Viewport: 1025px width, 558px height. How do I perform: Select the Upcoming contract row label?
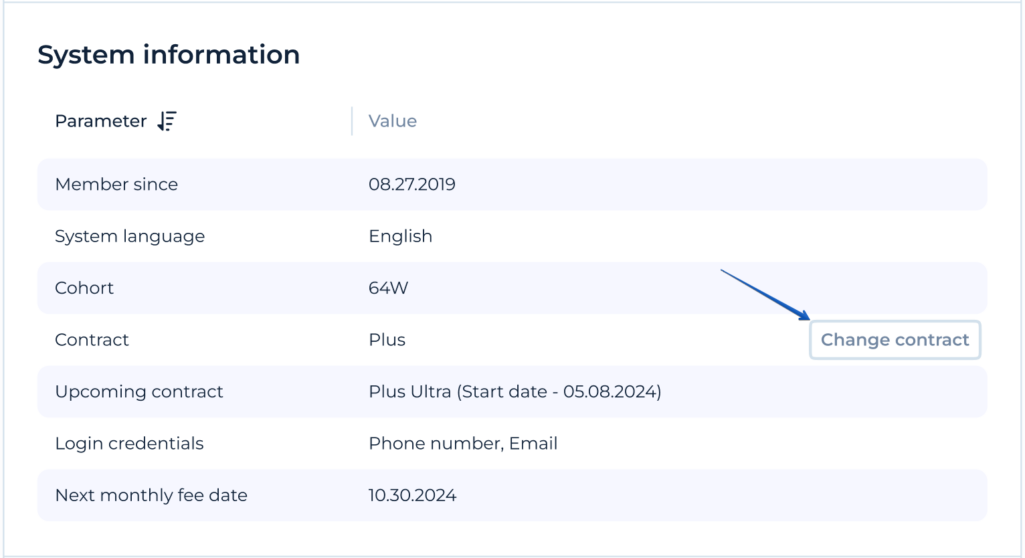tap(139, 392)
